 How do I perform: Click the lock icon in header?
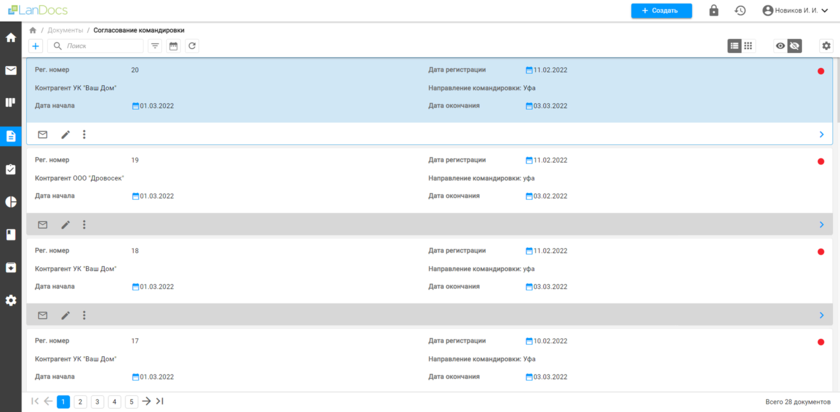point(714,11)
